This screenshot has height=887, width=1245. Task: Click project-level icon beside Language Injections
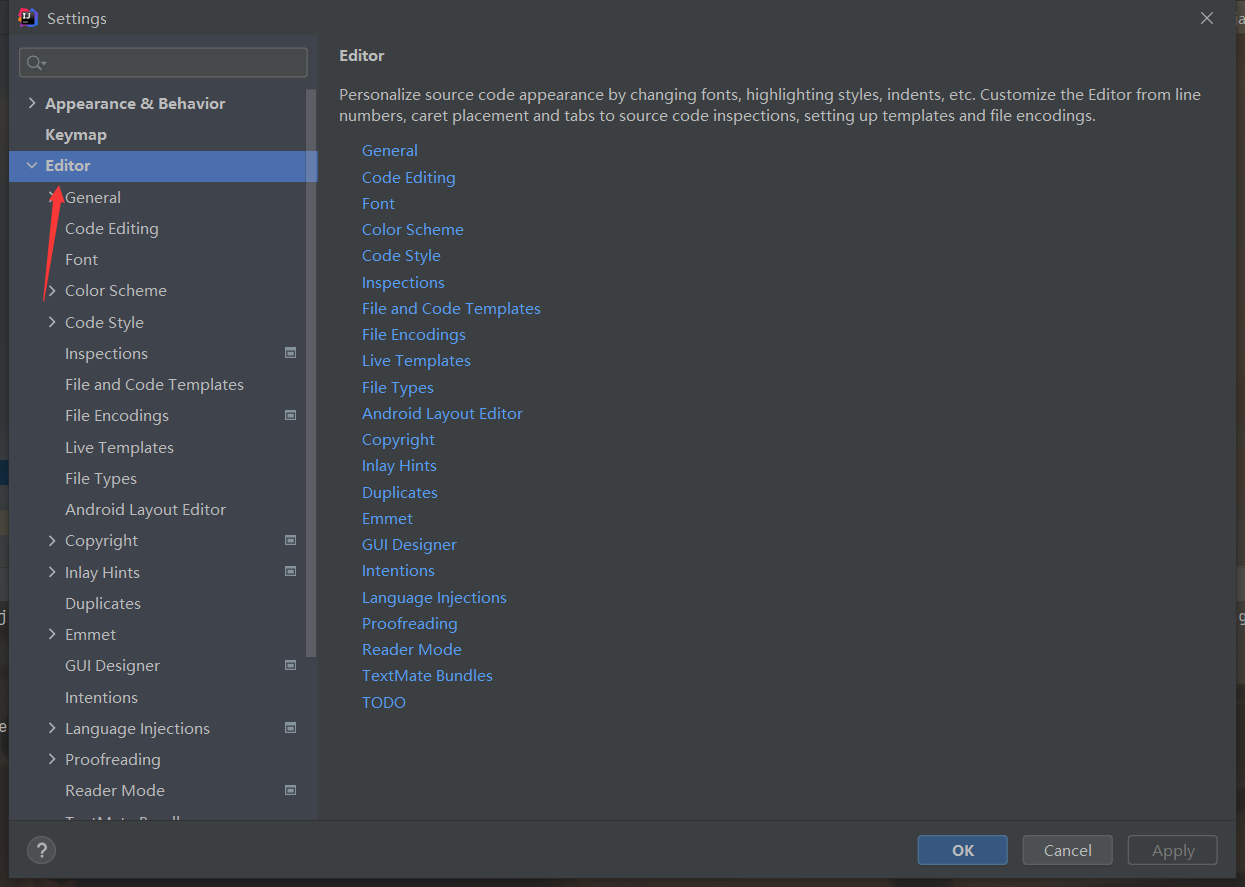point(290,728)
